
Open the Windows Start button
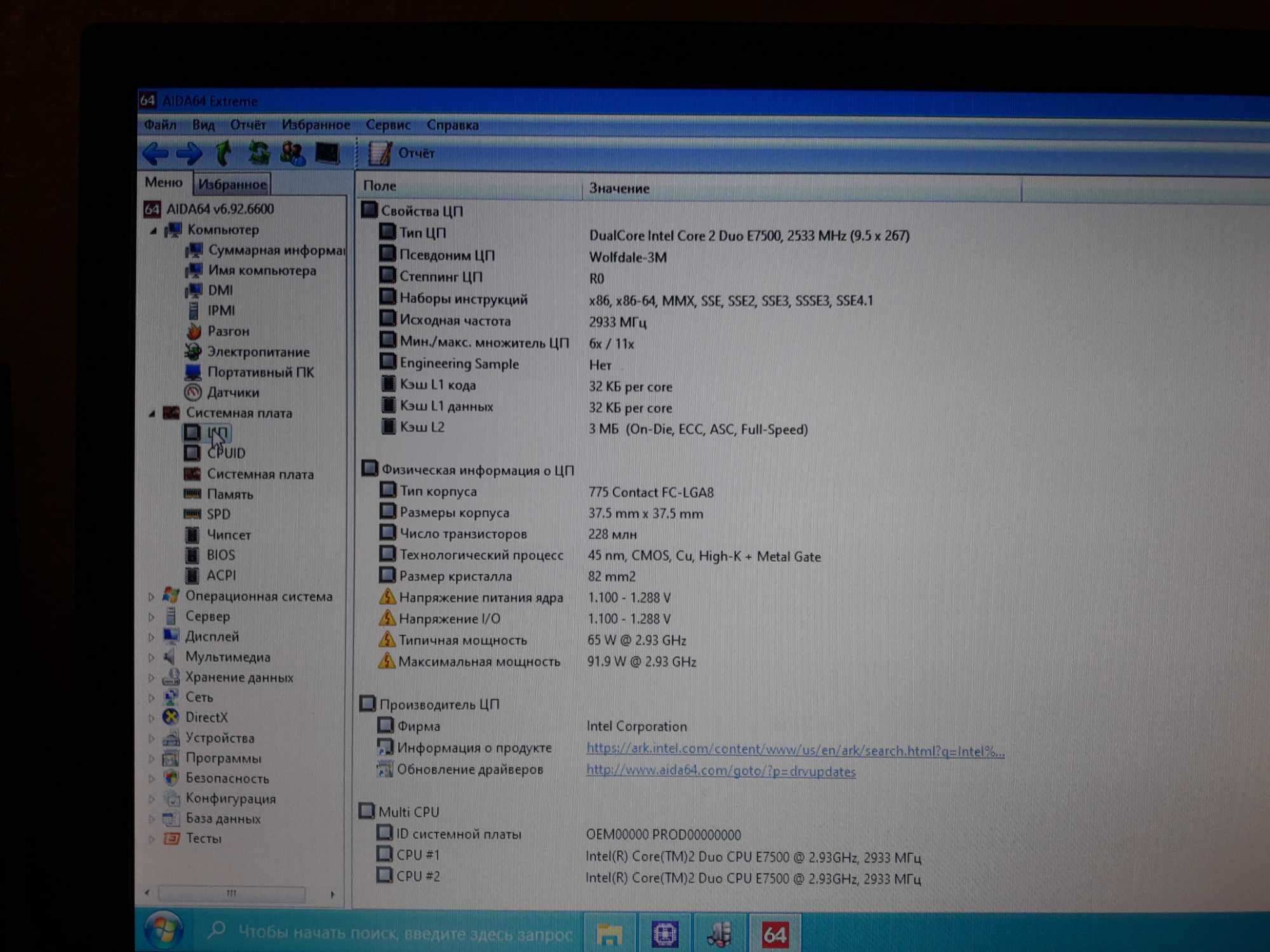click(x=164, y=930)
